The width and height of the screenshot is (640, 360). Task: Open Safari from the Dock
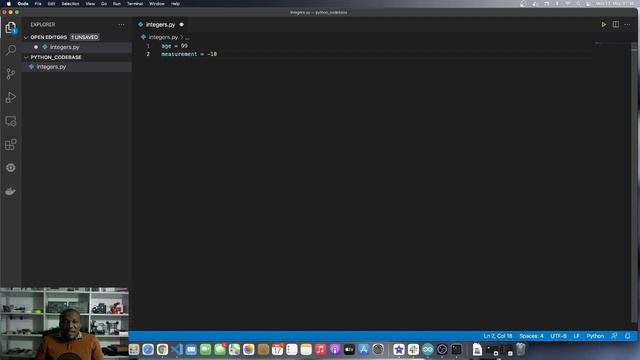click(x=148, y=349)
